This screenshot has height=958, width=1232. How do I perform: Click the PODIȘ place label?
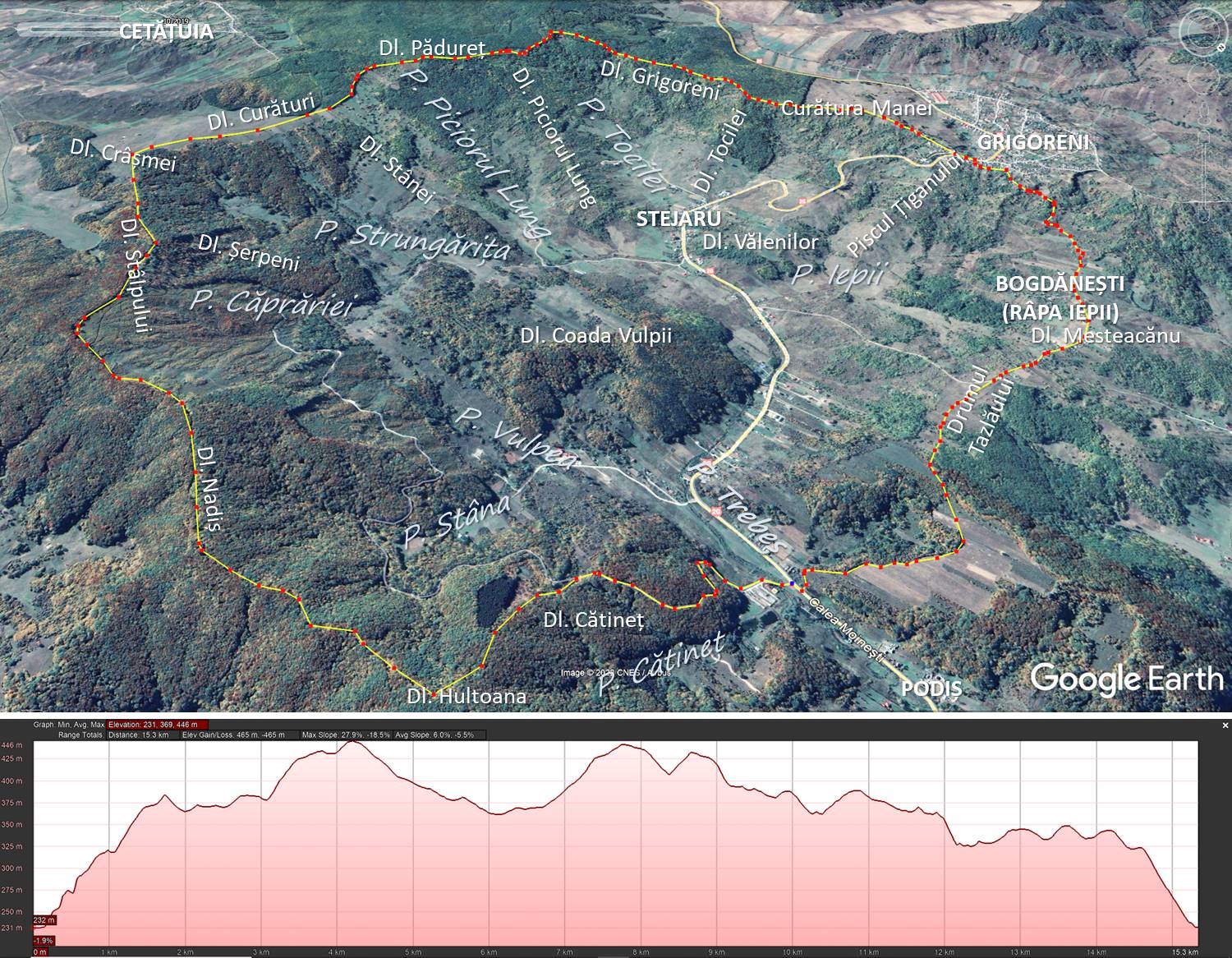pyautogui.click(x=931, y=689)
